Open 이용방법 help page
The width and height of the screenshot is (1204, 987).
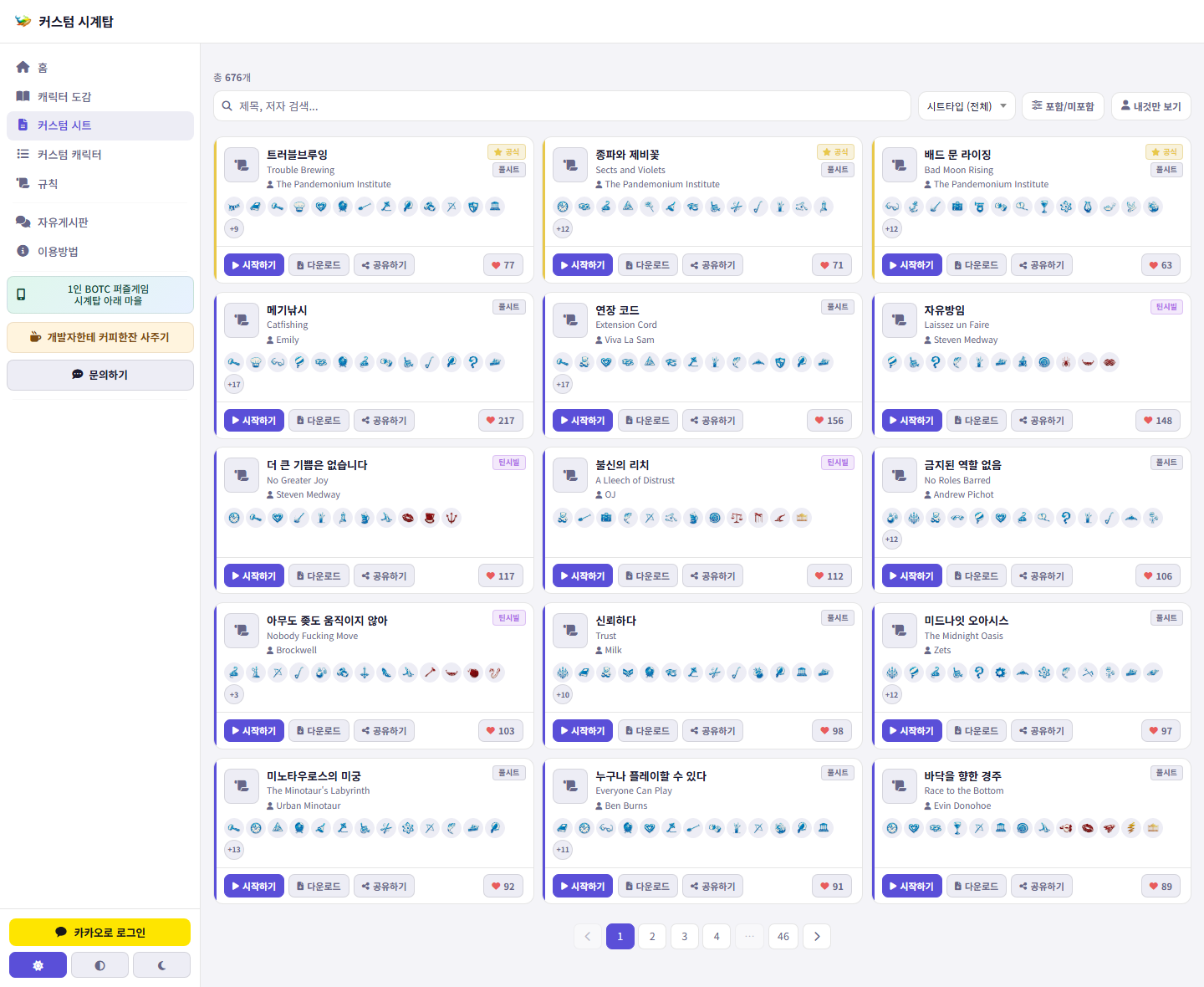pos(99,252)
